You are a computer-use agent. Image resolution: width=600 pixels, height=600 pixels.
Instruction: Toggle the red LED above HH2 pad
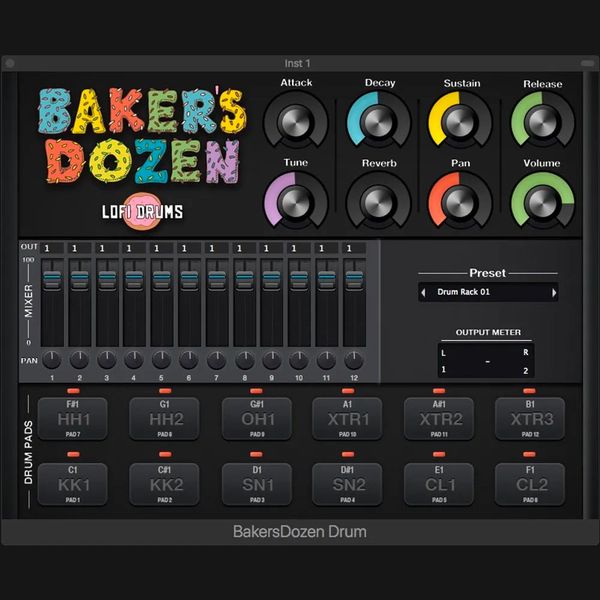(x=165, y=391)
